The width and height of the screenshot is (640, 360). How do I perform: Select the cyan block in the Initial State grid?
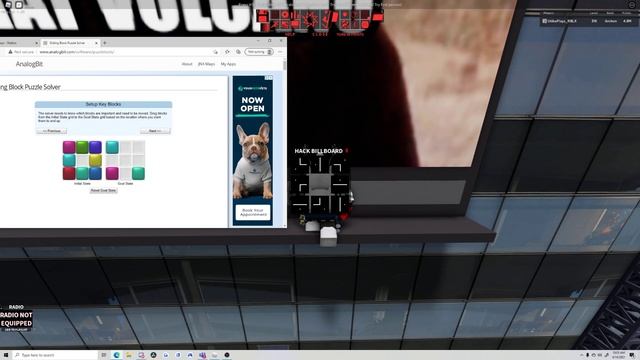(x=69, y=160)
